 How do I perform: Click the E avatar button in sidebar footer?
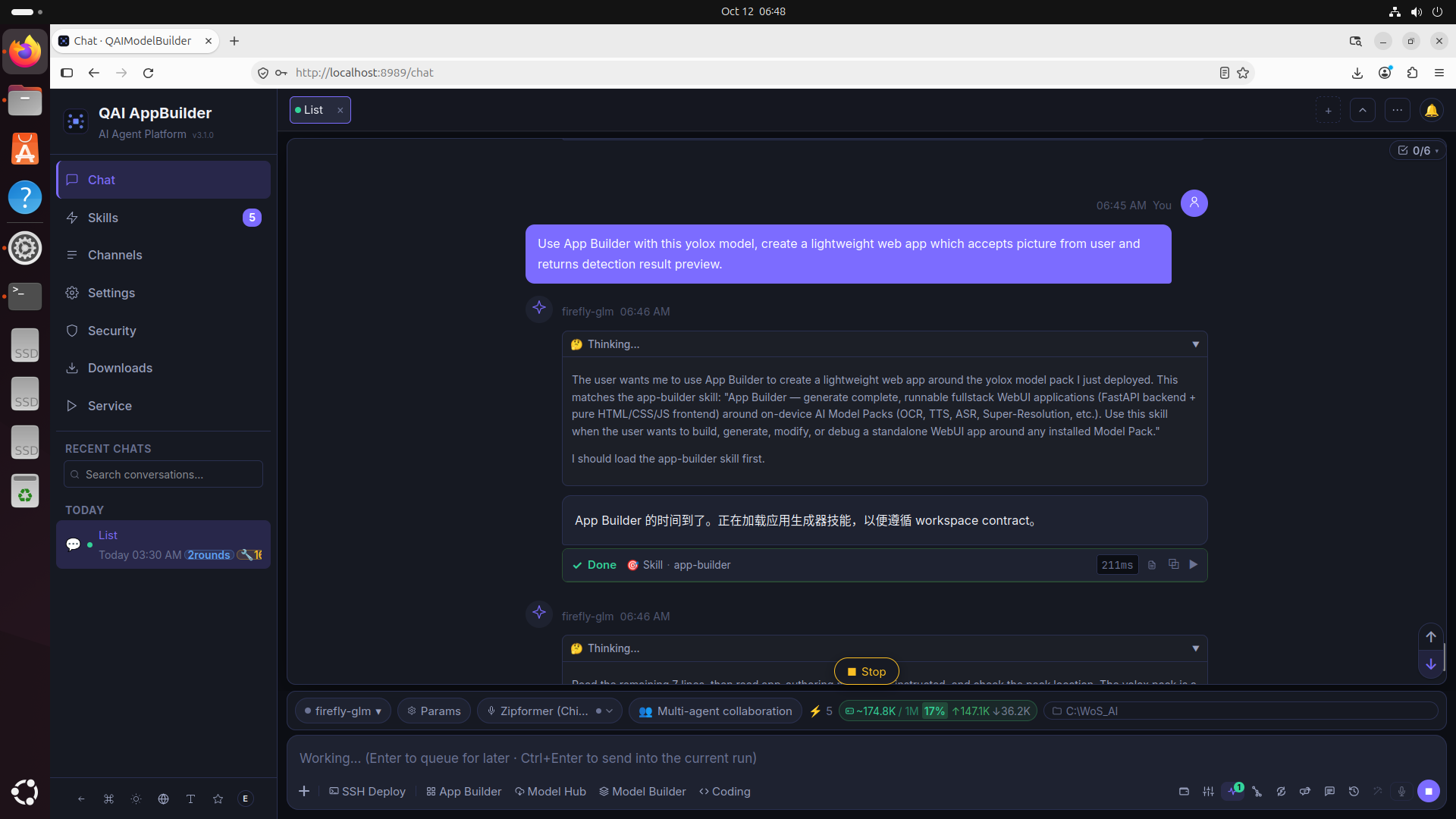click(x=245, y=799)
